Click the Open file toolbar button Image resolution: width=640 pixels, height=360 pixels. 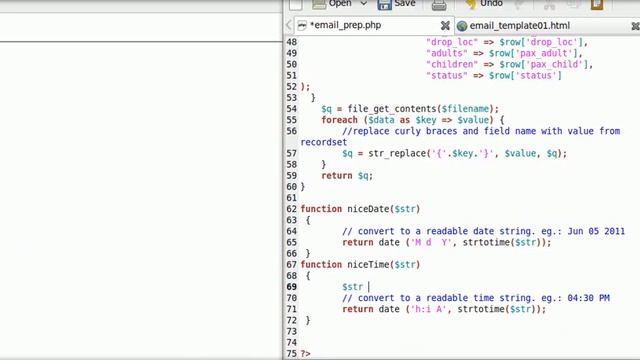(331, 4)
